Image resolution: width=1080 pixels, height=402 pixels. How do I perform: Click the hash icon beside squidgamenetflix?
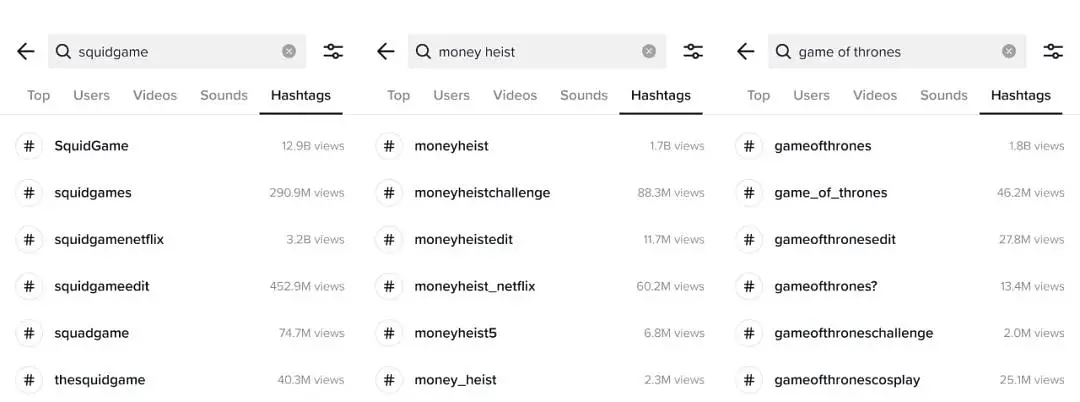29,240
